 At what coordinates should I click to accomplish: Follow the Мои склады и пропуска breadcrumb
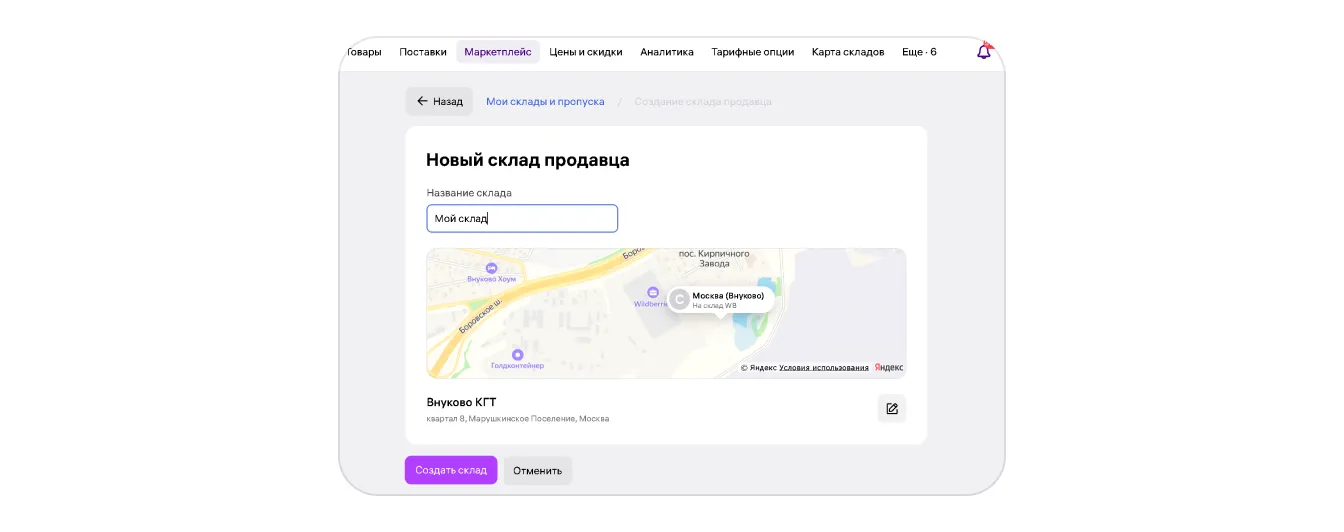[545, 101]
